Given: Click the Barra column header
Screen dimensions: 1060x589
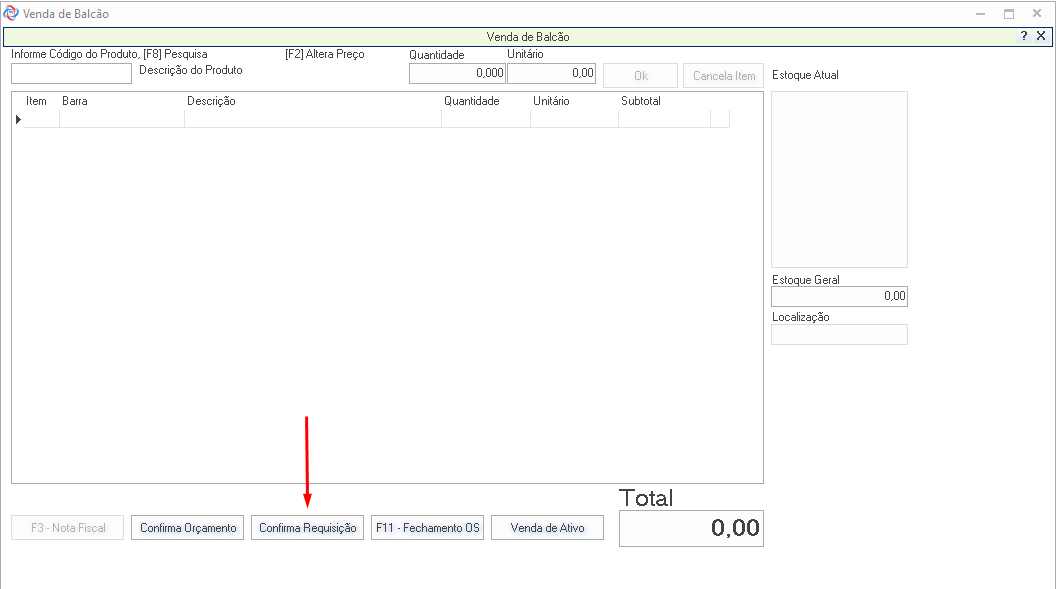Looking at the screenshot, I should pos(75,101).
